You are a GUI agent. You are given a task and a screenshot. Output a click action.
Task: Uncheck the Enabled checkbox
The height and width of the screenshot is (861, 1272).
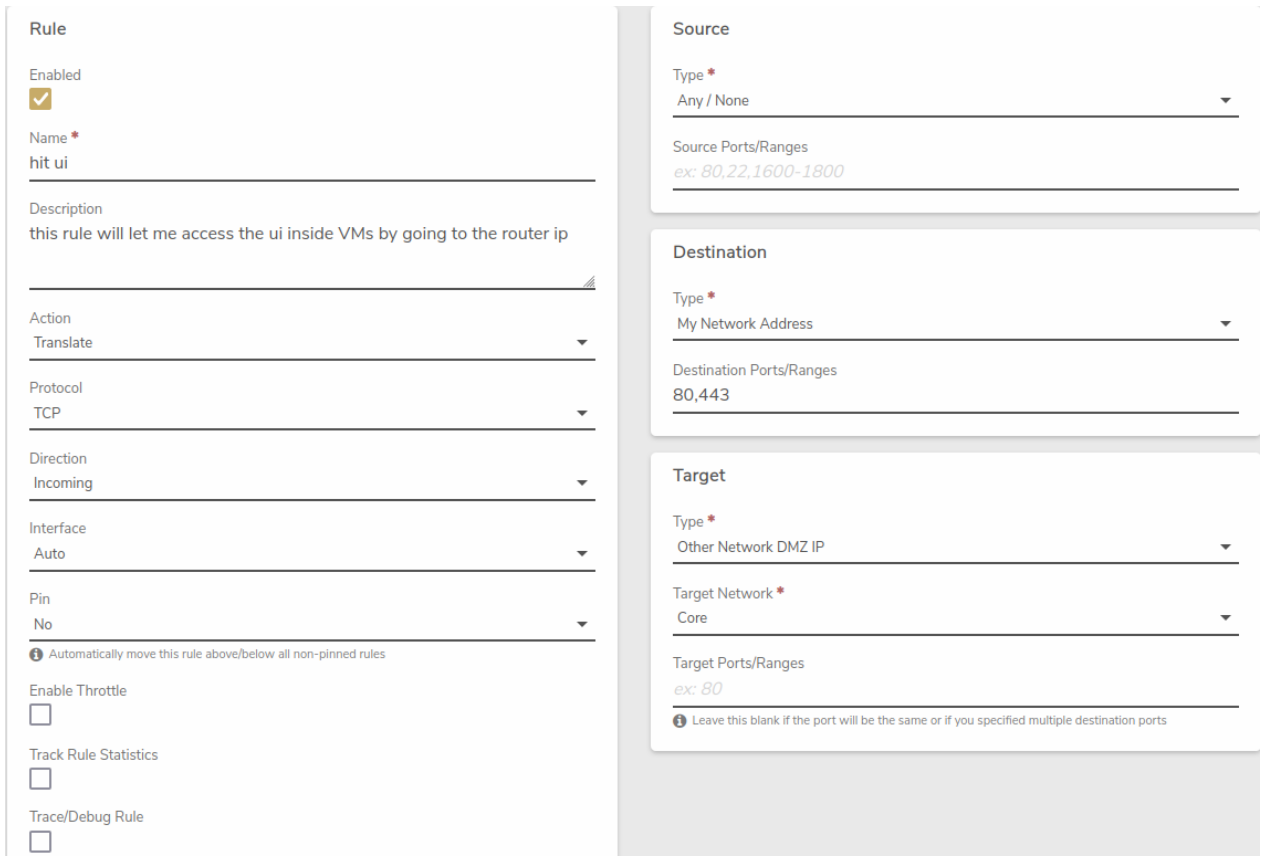(40, 98)
